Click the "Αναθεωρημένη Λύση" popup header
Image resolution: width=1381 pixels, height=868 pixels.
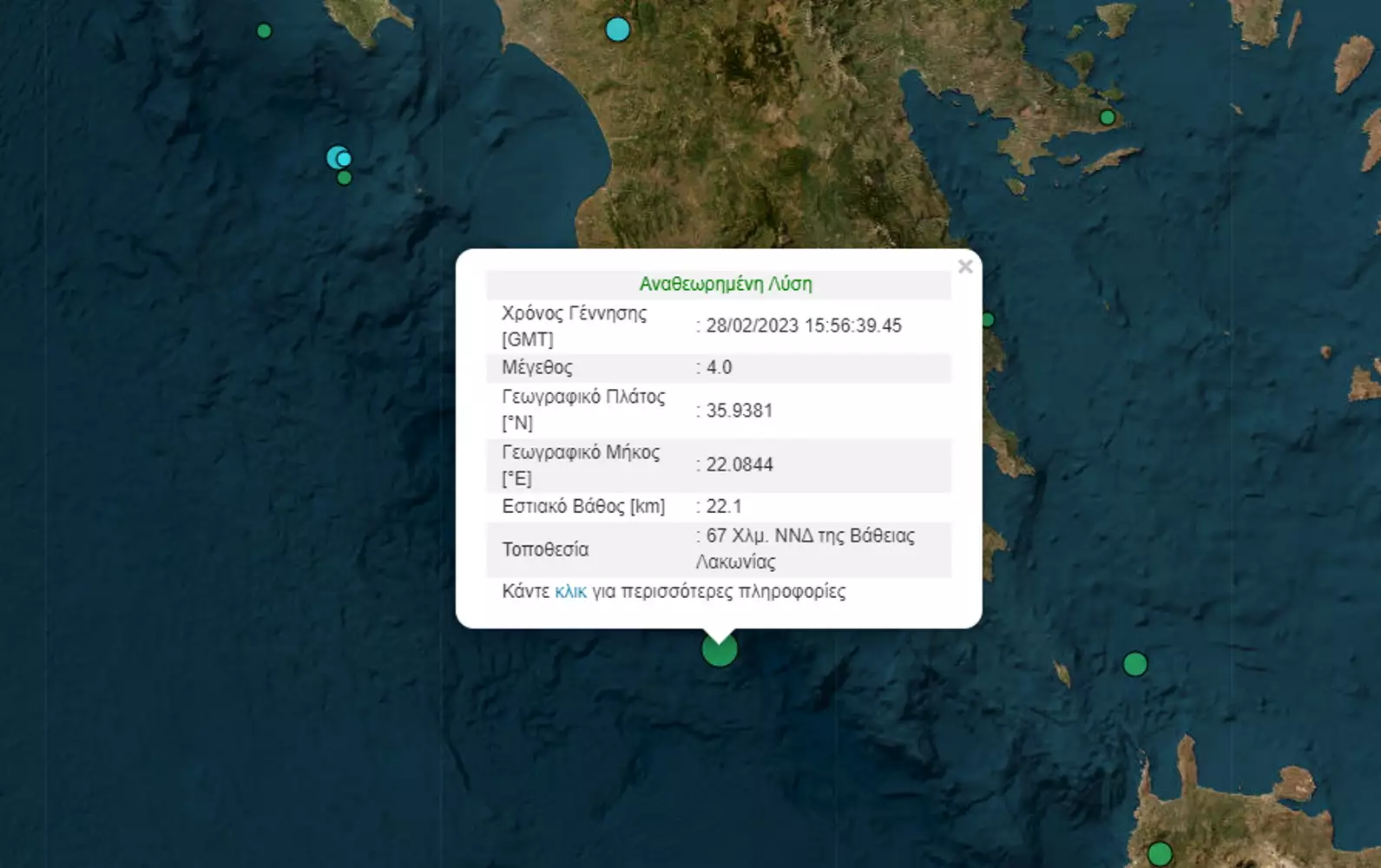[x=726, y=284]
